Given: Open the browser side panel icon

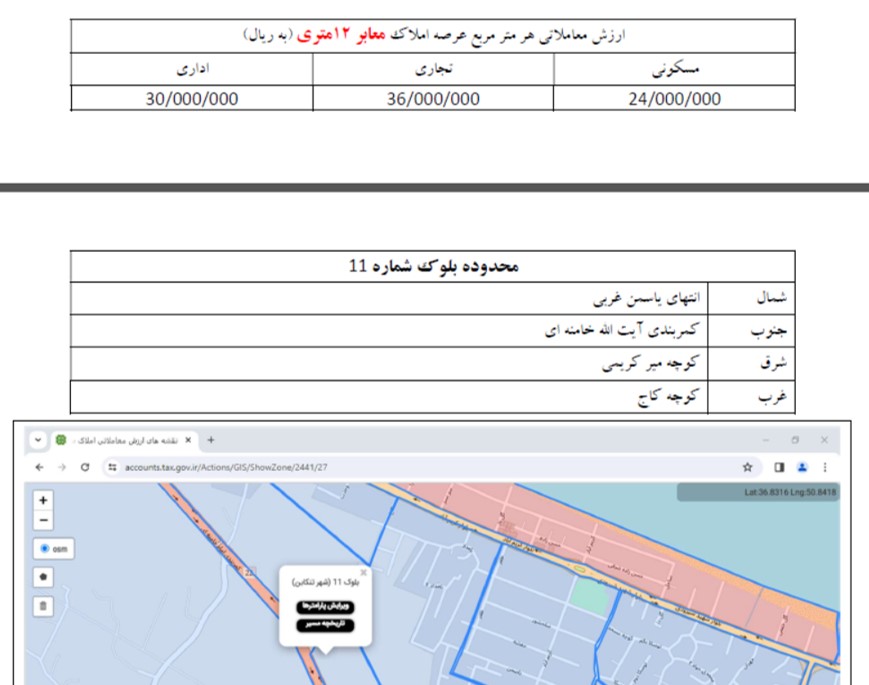Looking at the screenshot, I should point(779,467).
